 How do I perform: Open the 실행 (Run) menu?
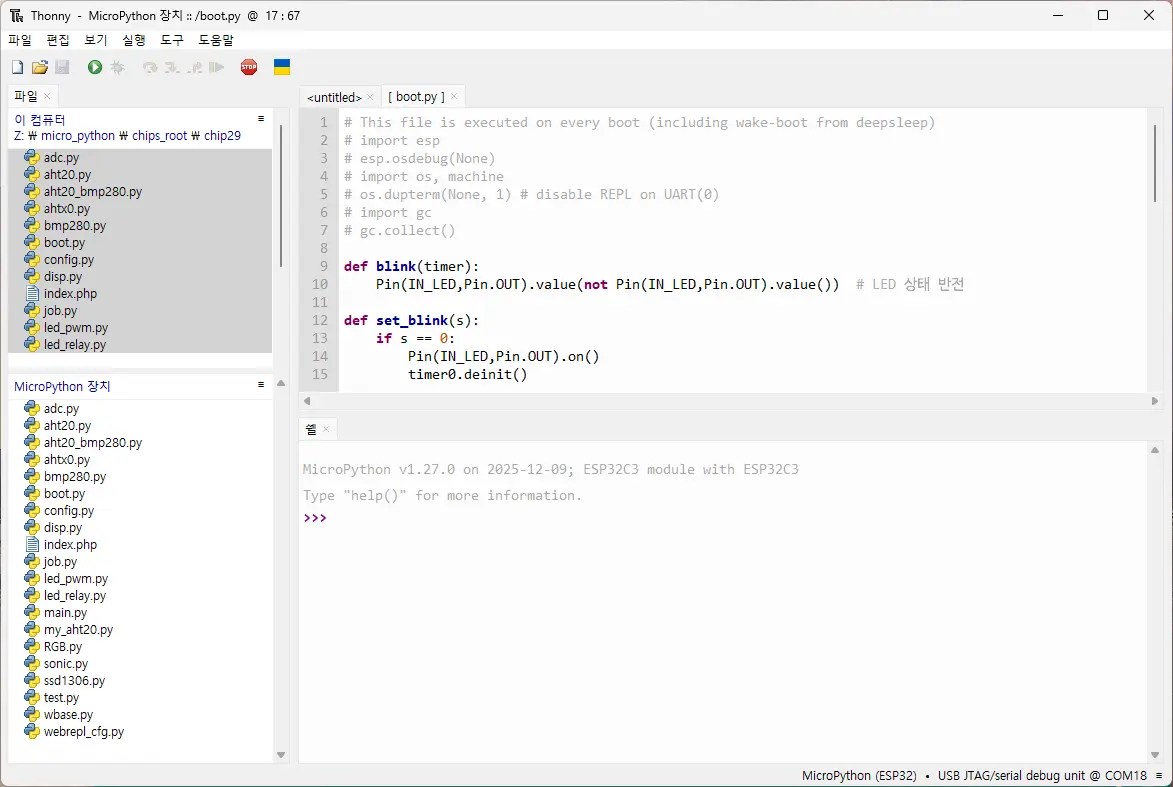click(133, 40)
